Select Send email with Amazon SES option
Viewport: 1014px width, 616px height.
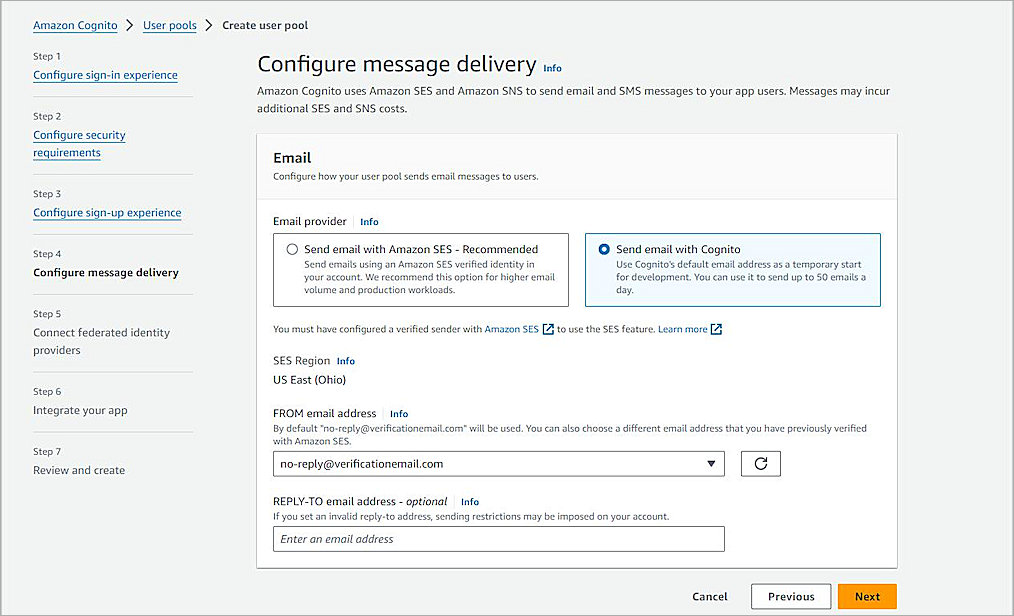tap(291, 249)
